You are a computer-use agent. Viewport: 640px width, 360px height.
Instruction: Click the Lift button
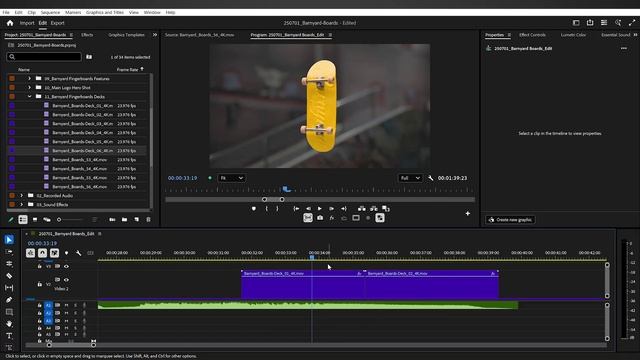click(362, 209)
